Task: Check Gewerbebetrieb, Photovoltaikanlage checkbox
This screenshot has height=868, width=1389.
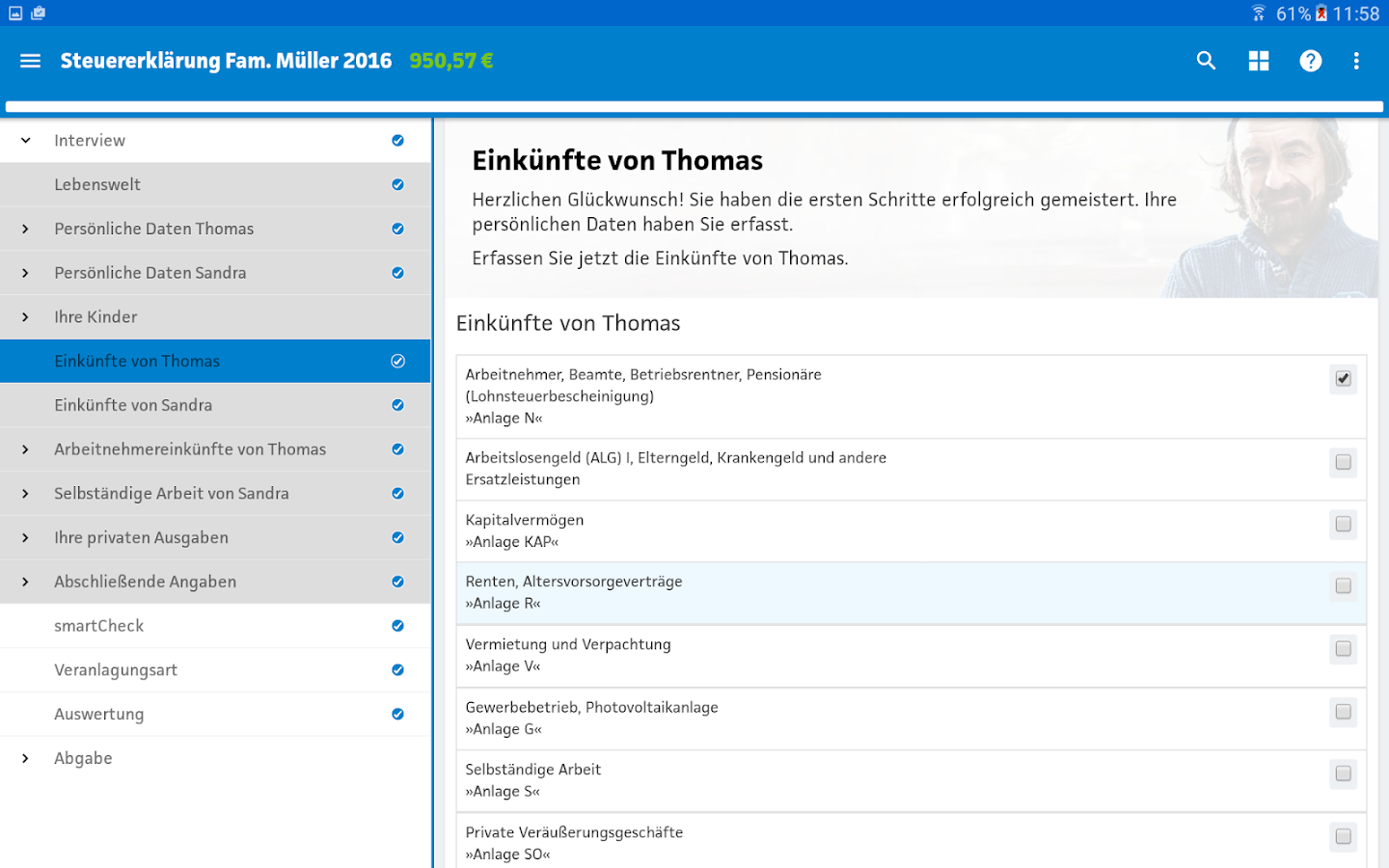Action: click(x=1344, y=712)
